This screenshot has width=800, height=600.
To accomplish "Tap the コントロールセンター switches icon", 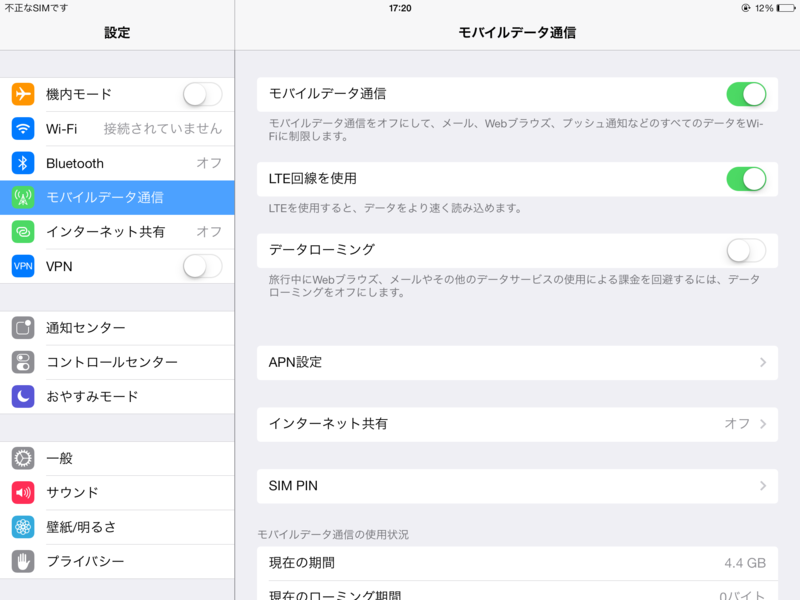I will [x=23, y=362].
